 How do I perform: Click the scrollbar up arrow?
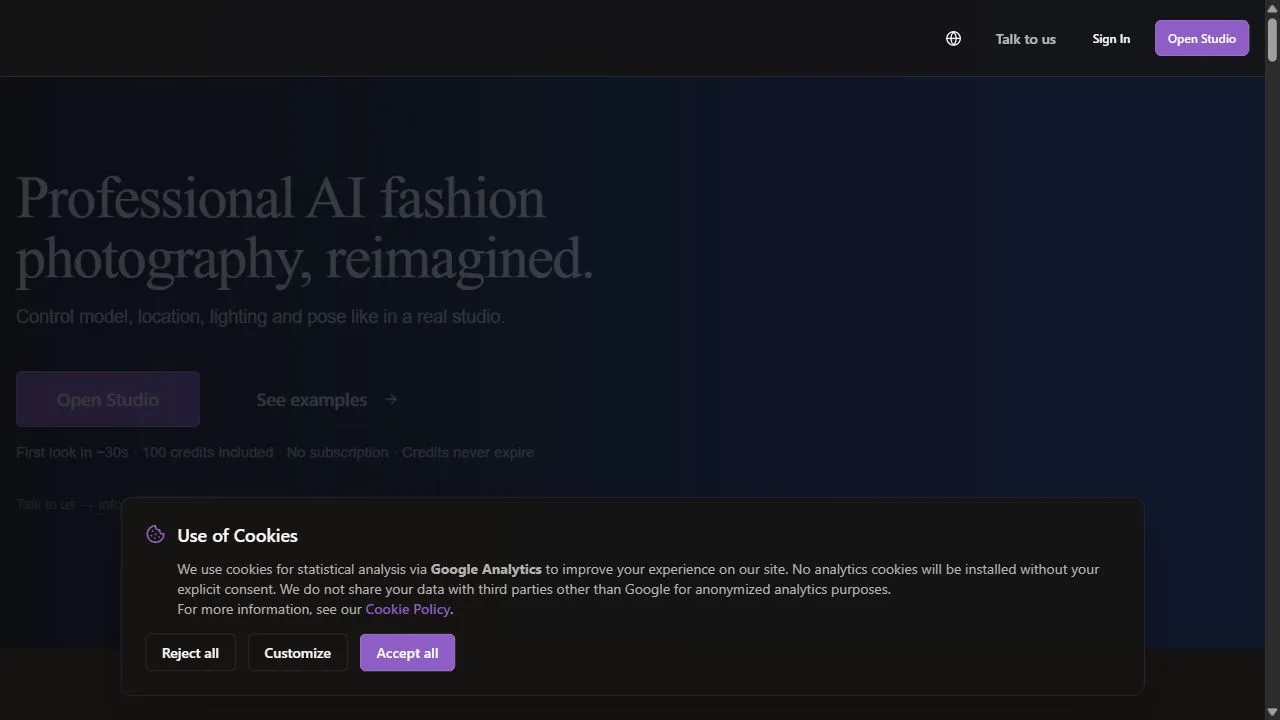click(1272, 8)
